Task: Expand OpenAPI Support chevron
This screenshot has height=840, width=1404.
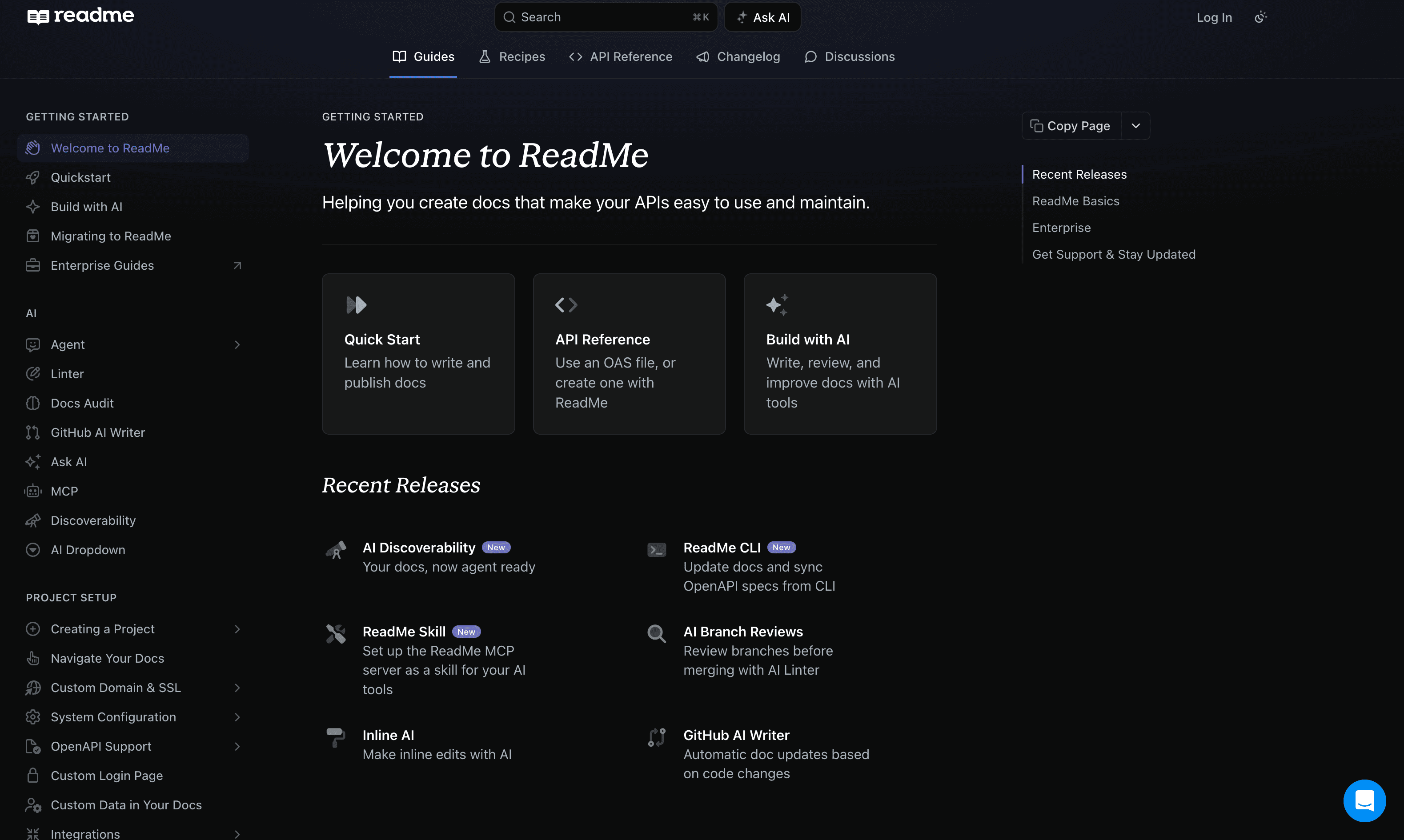Action: (x=237, y=747)
